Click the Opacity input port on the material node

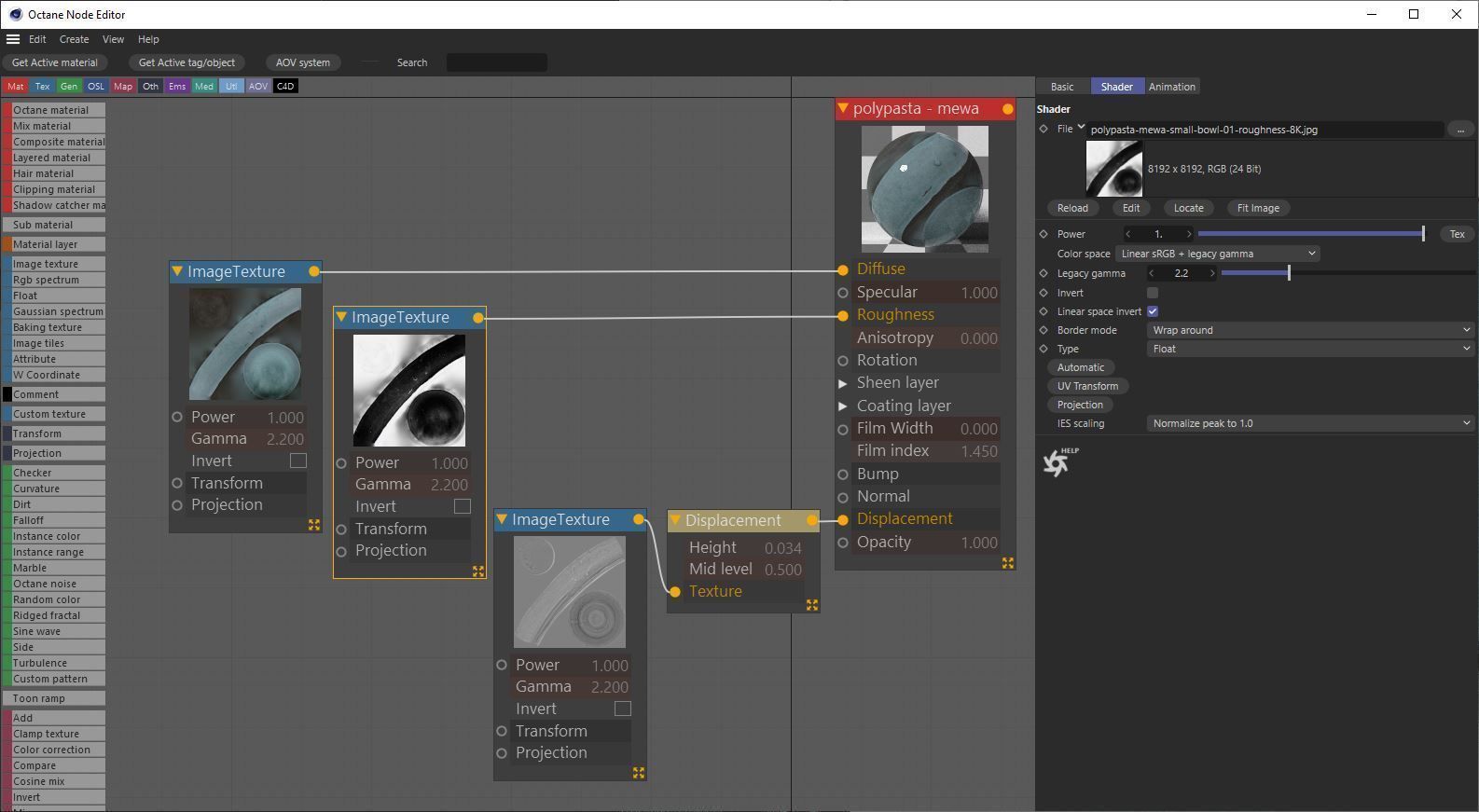tap(843, 543)
